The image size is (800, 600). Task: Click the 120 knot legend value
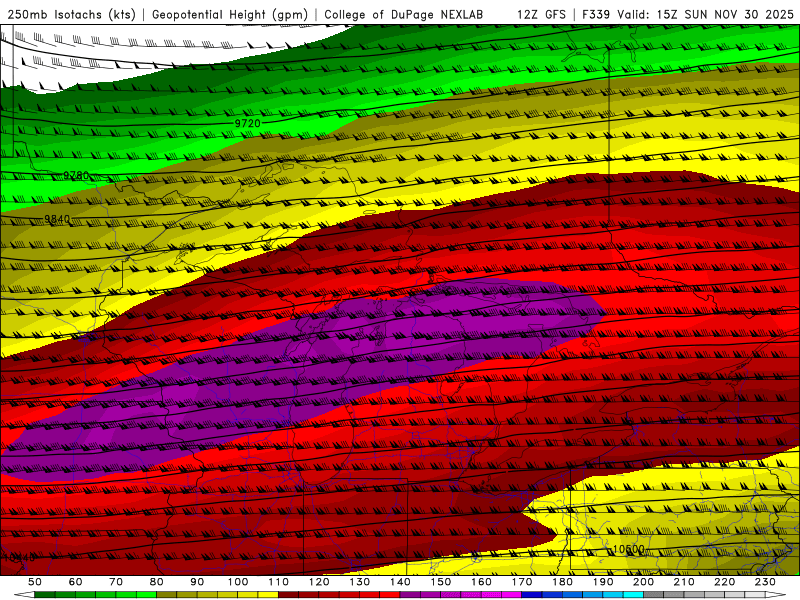pyautogui.click(x=319, y=582)
